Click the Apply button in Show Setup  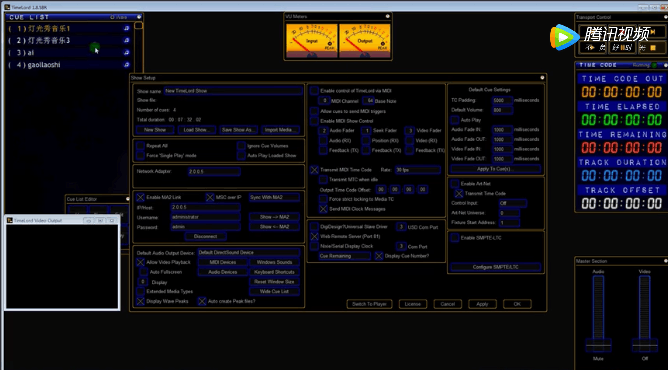click(482, 304)
